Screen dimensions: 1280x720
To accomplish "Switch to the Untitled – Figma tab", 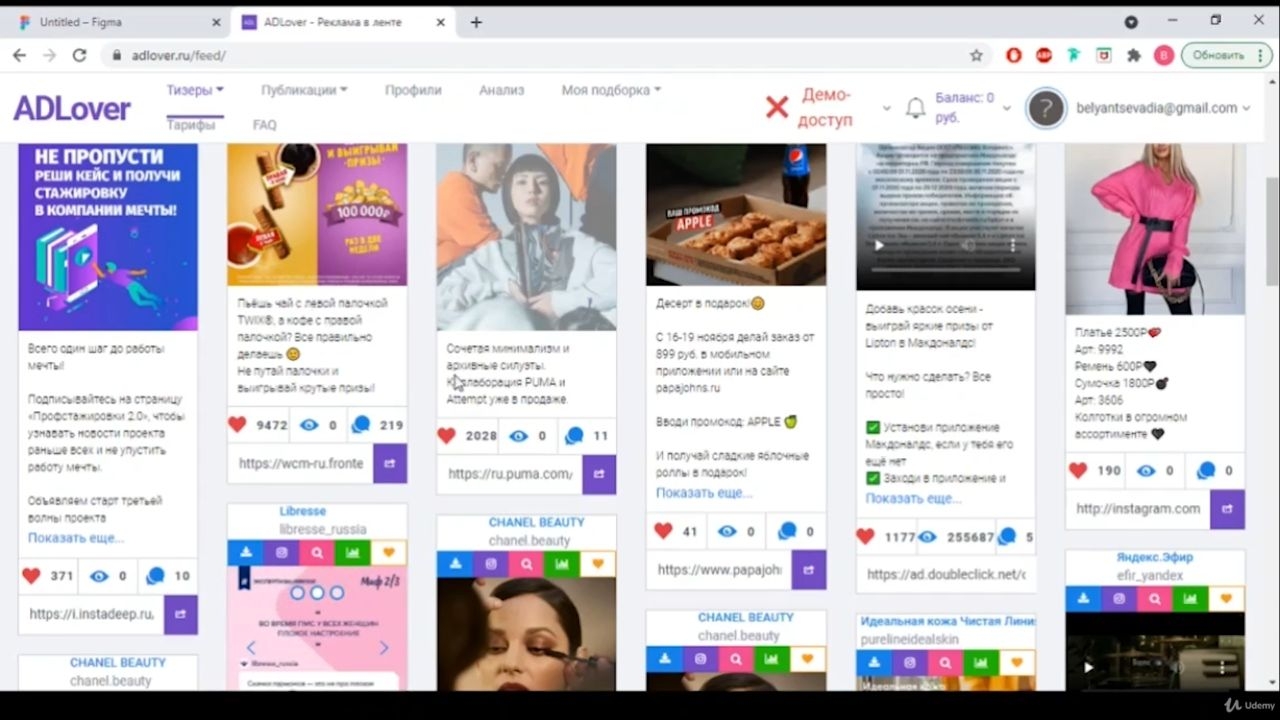I will click(117, 22).
